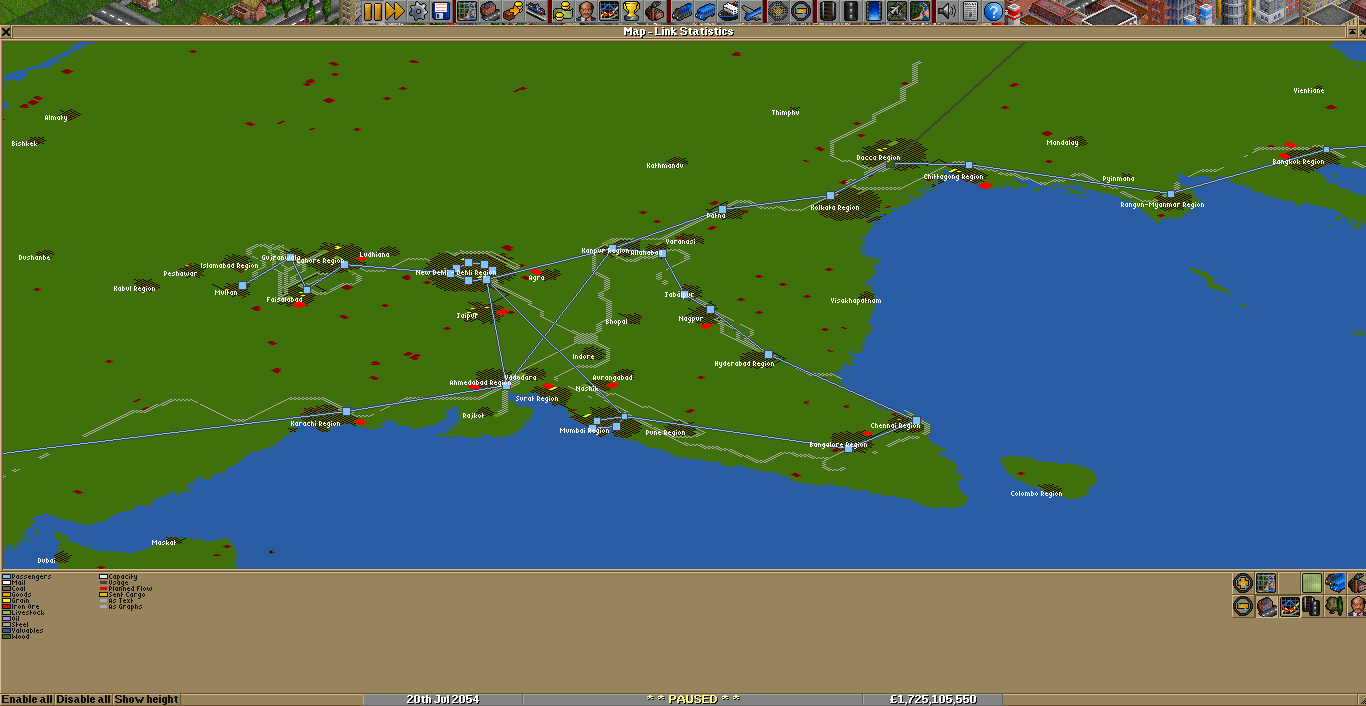This screenshot has width=1366, height=706.
Task: Open company finances coin icon
Action: (562, 12)
